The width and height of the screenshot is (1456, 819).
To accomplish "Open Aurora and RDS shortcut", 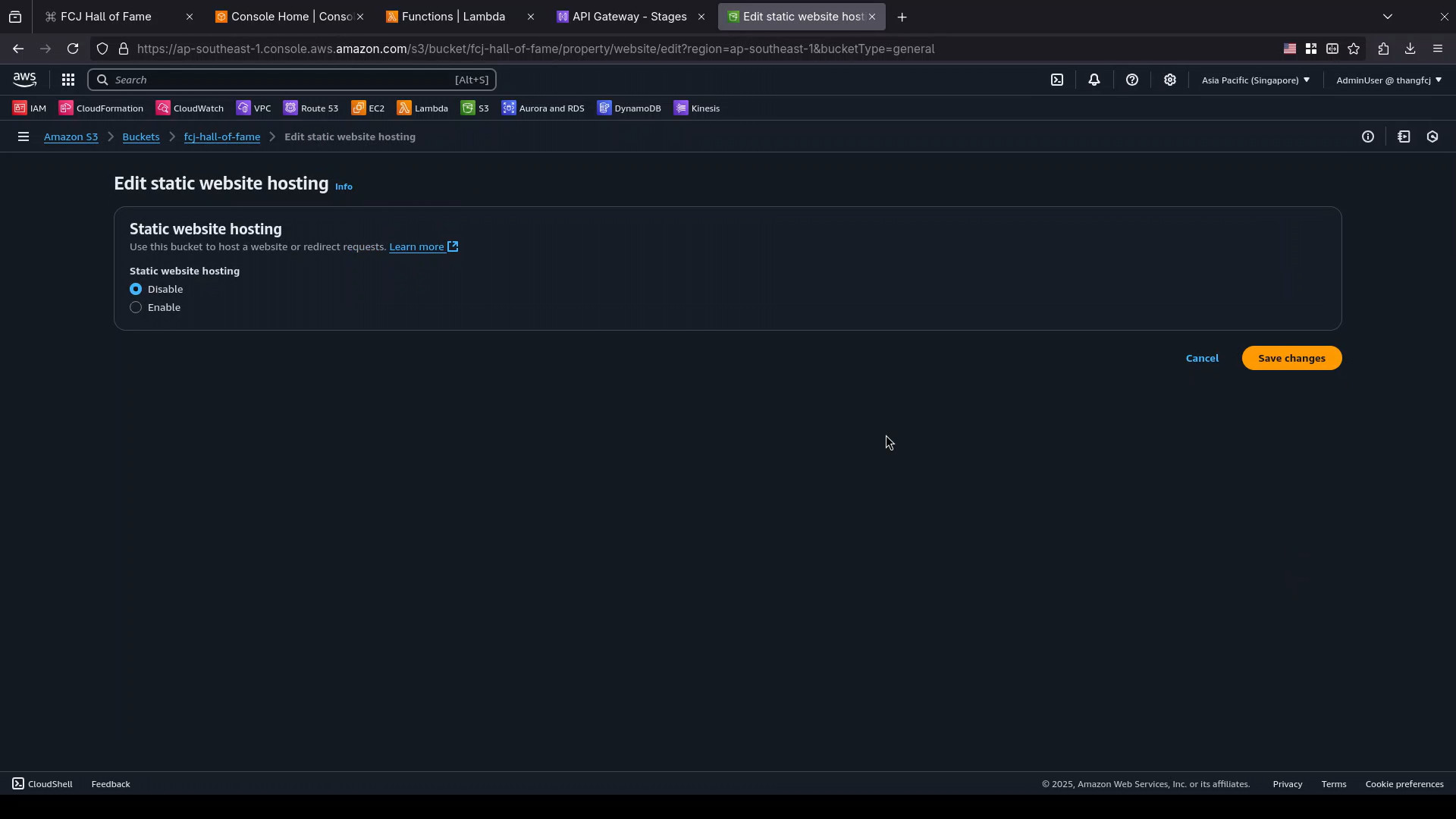I will pyautogui.click(x=543, y=108).
